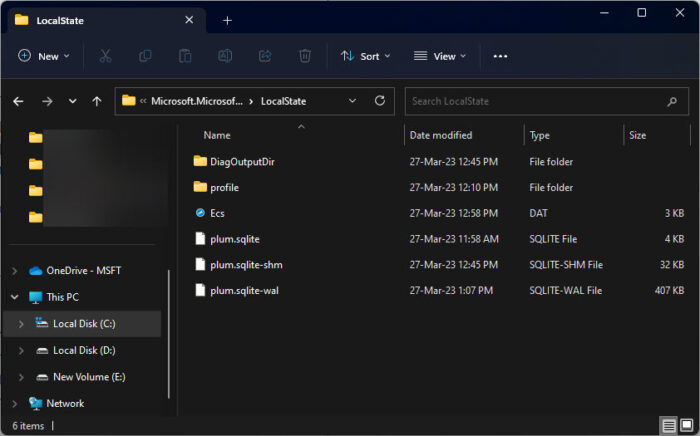Image resolution: width=700 pixels, height=436 pixels.
Task: Sort by Date modified column header
Action: 441,135
